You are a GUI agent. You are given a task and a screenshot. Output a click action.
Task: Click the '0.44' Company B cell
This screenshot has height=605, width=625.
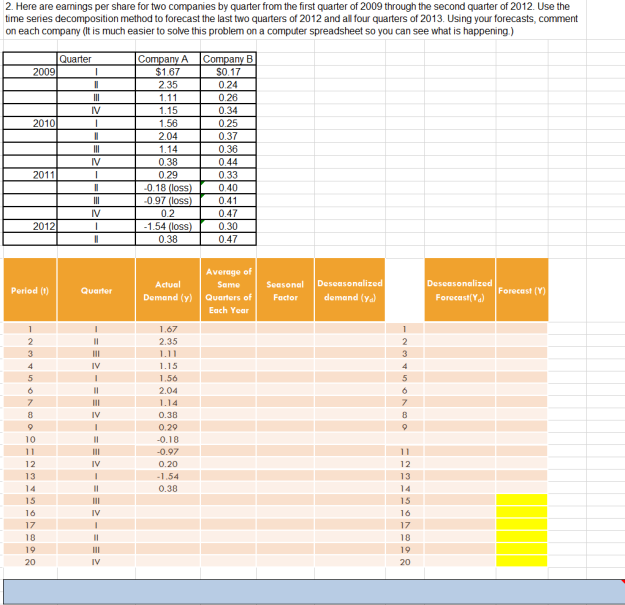228,162
